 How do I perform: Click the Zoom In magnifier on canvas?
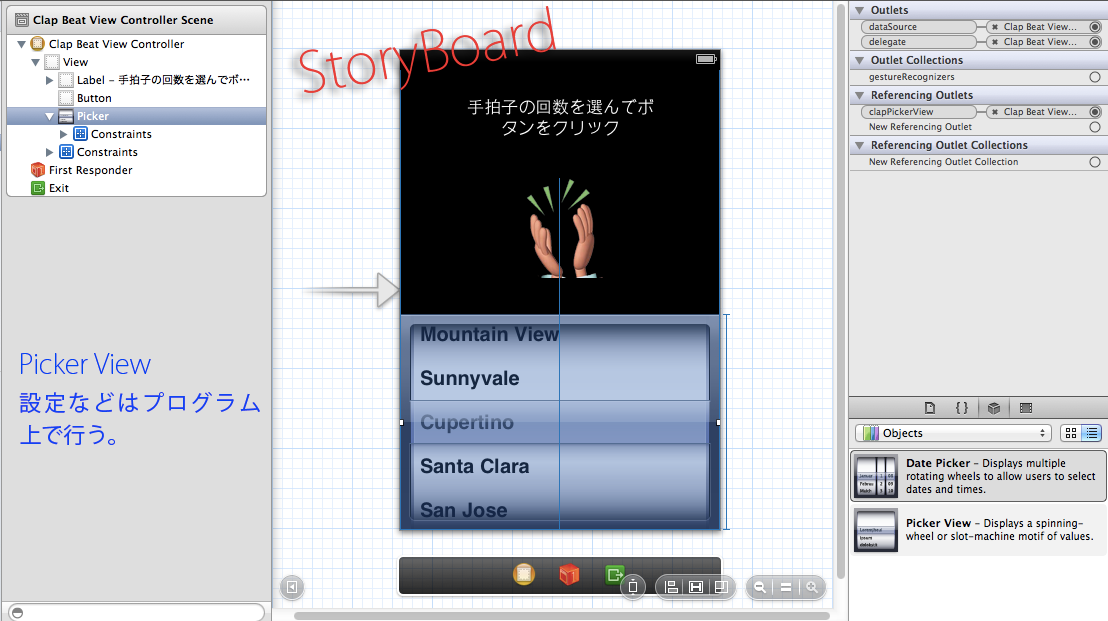click(x=812, y=587)
